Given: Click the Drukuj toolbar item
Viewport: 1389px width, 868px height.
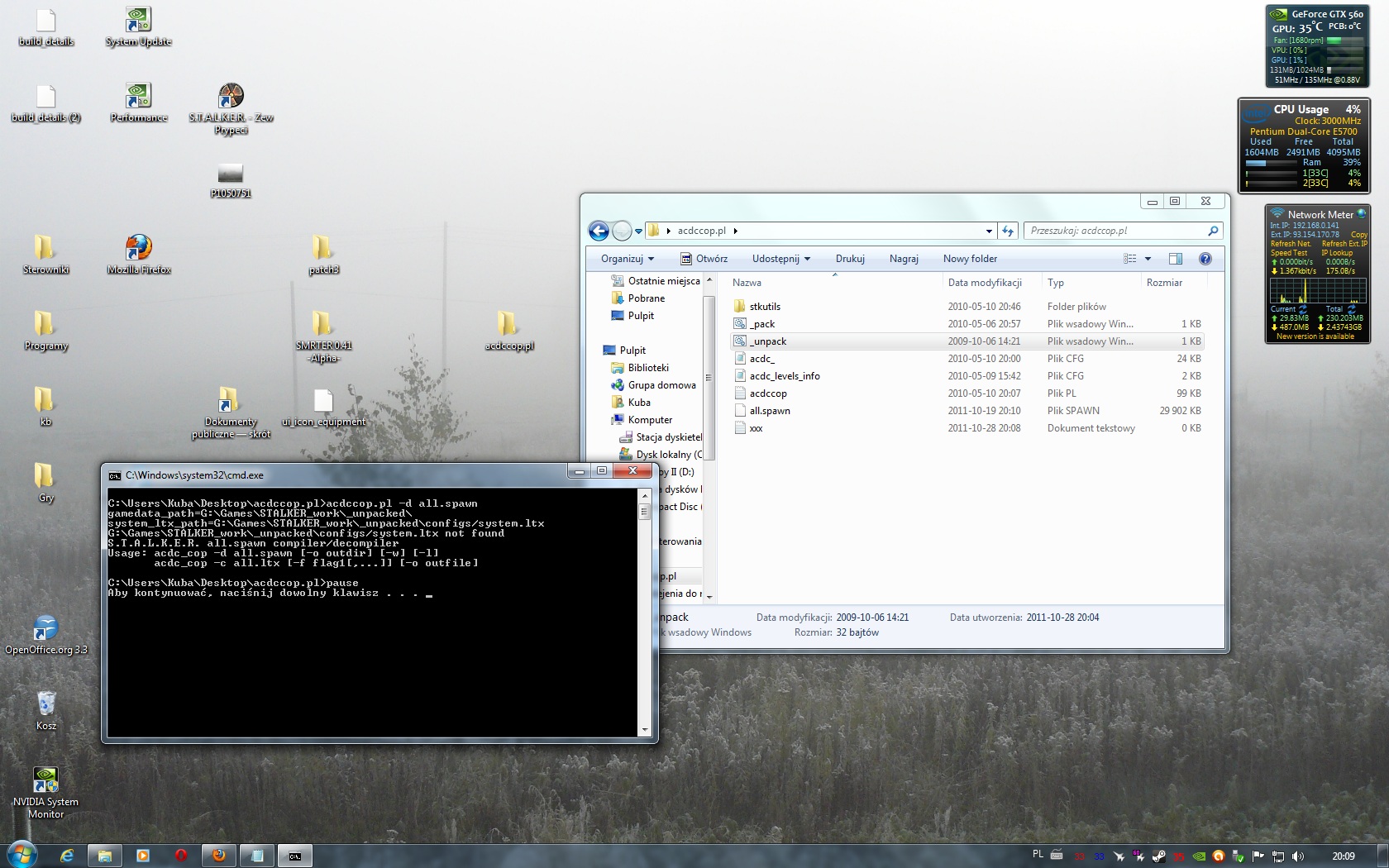Looking at the screenshot, I should coord(850,259).
